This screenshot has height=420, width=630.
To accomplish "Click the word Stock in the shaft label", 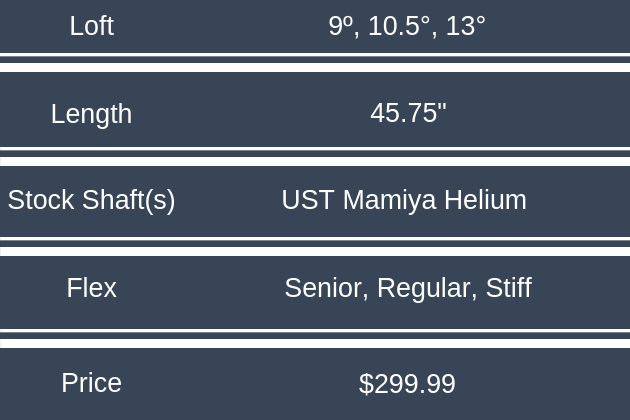I will (x=39, y=200).
